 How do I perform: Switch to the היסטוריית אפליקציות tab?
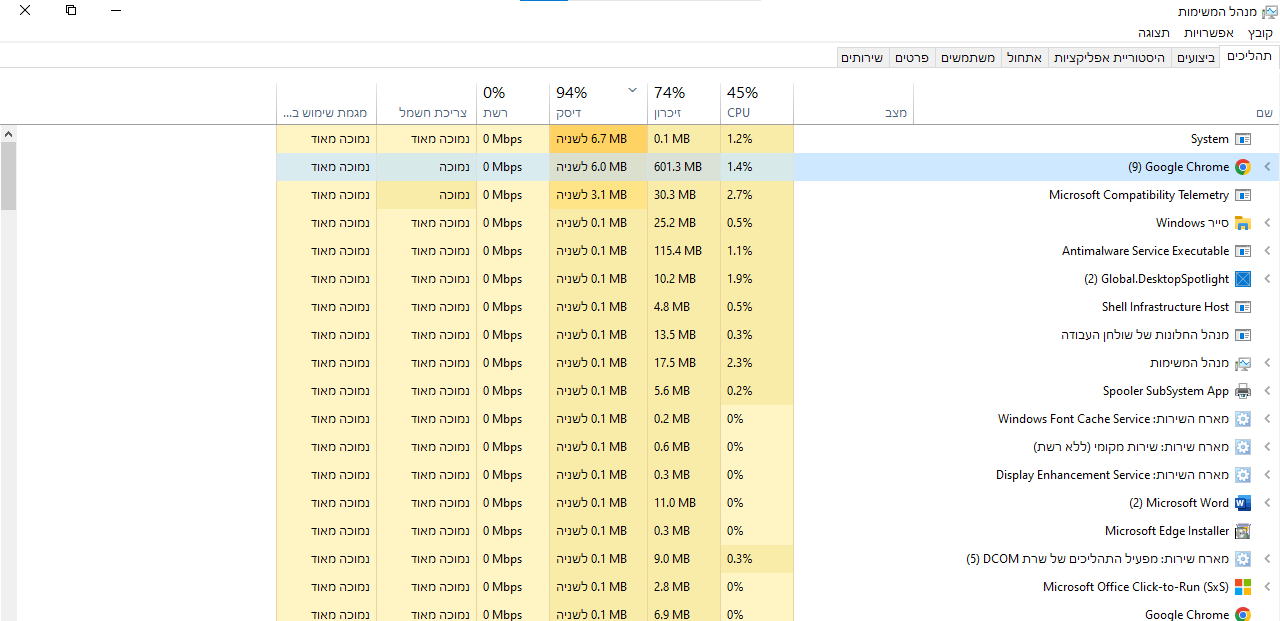click(x=1109, y=58)
